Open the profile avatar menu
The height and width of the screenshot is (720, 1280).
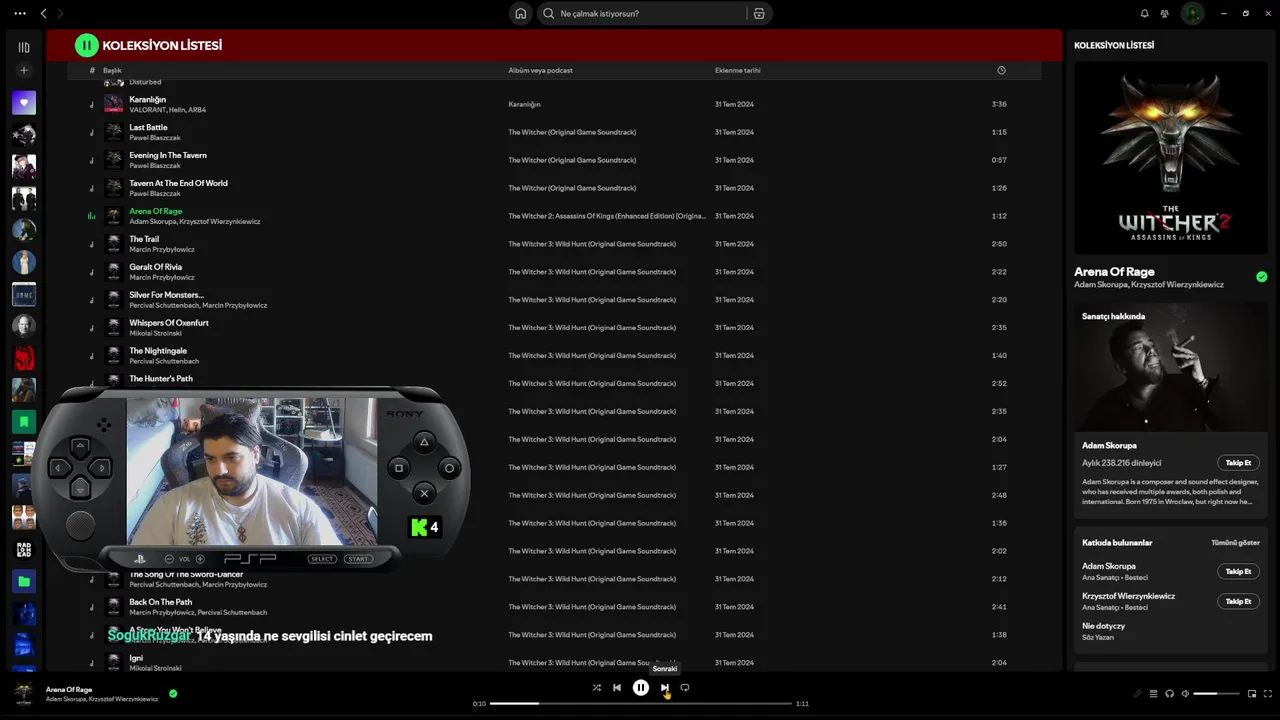point(1192,14)
